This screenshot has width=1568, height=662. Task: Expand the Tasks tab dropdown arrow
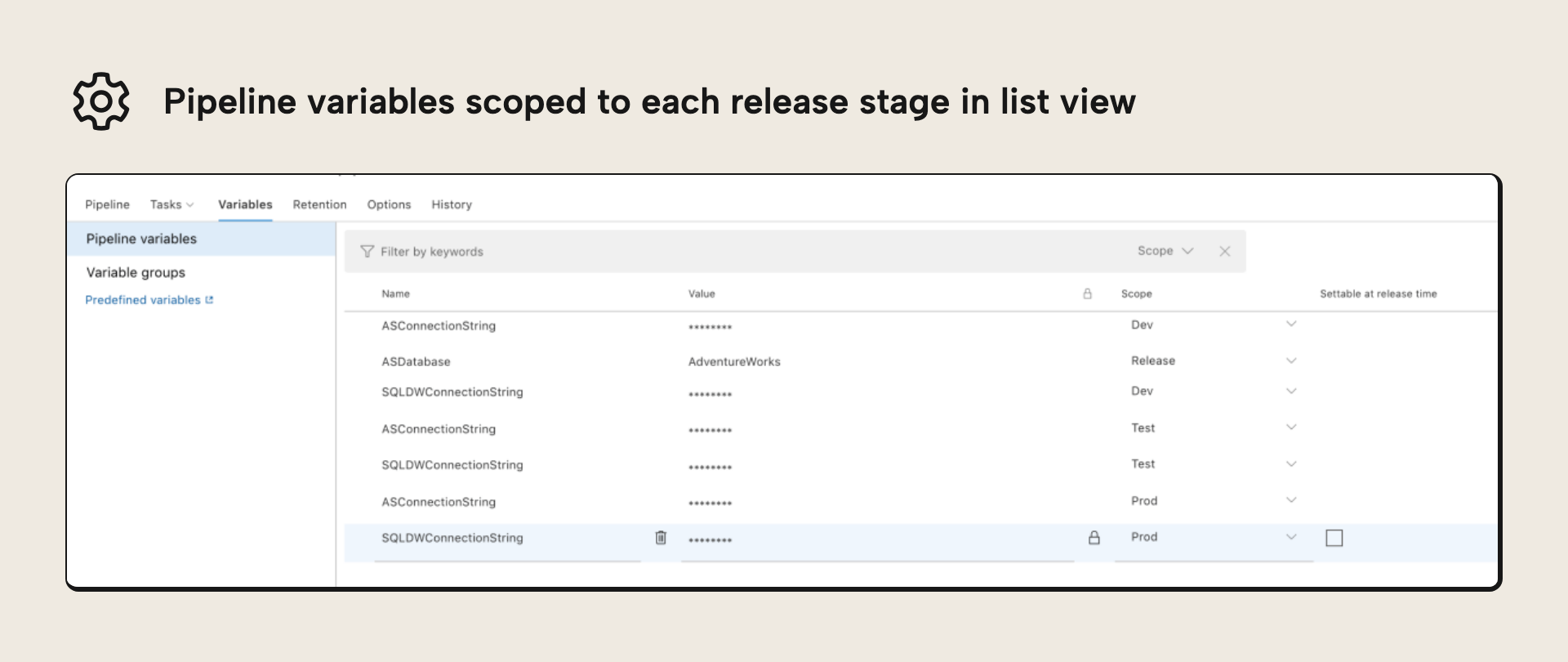[x=190, y=205]
